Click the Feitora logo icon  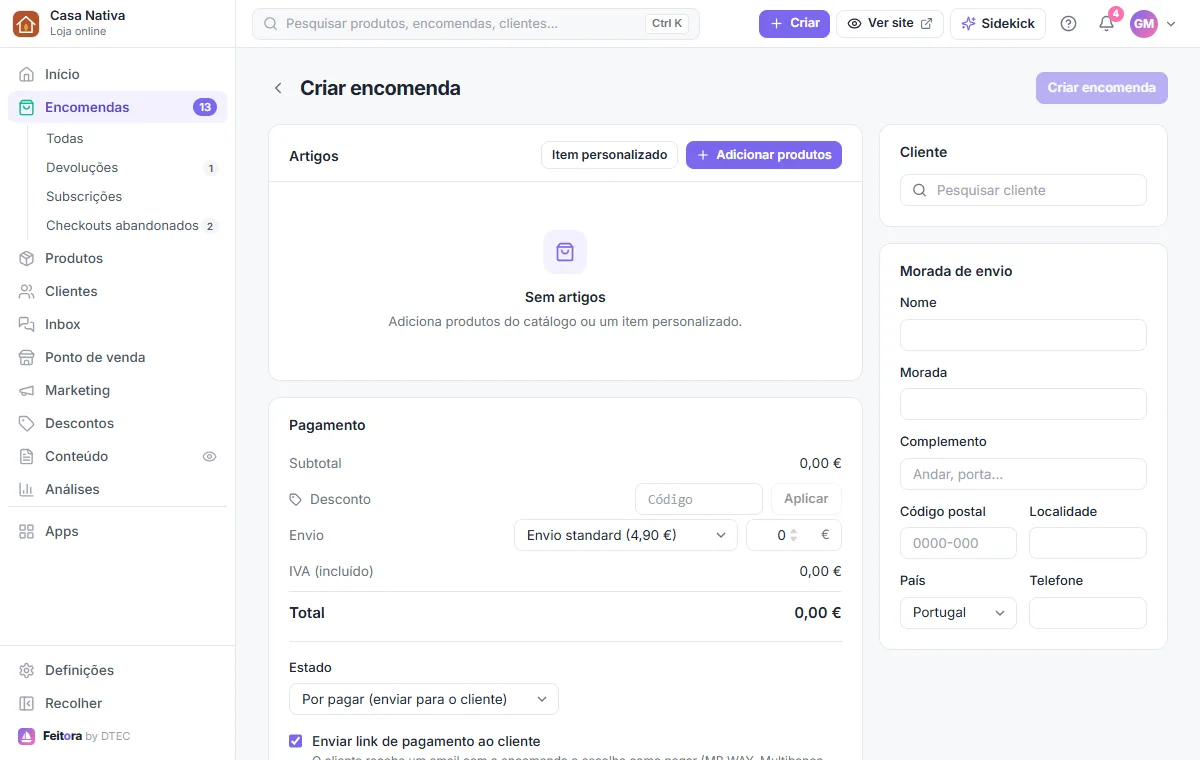[x=26, y=736]
